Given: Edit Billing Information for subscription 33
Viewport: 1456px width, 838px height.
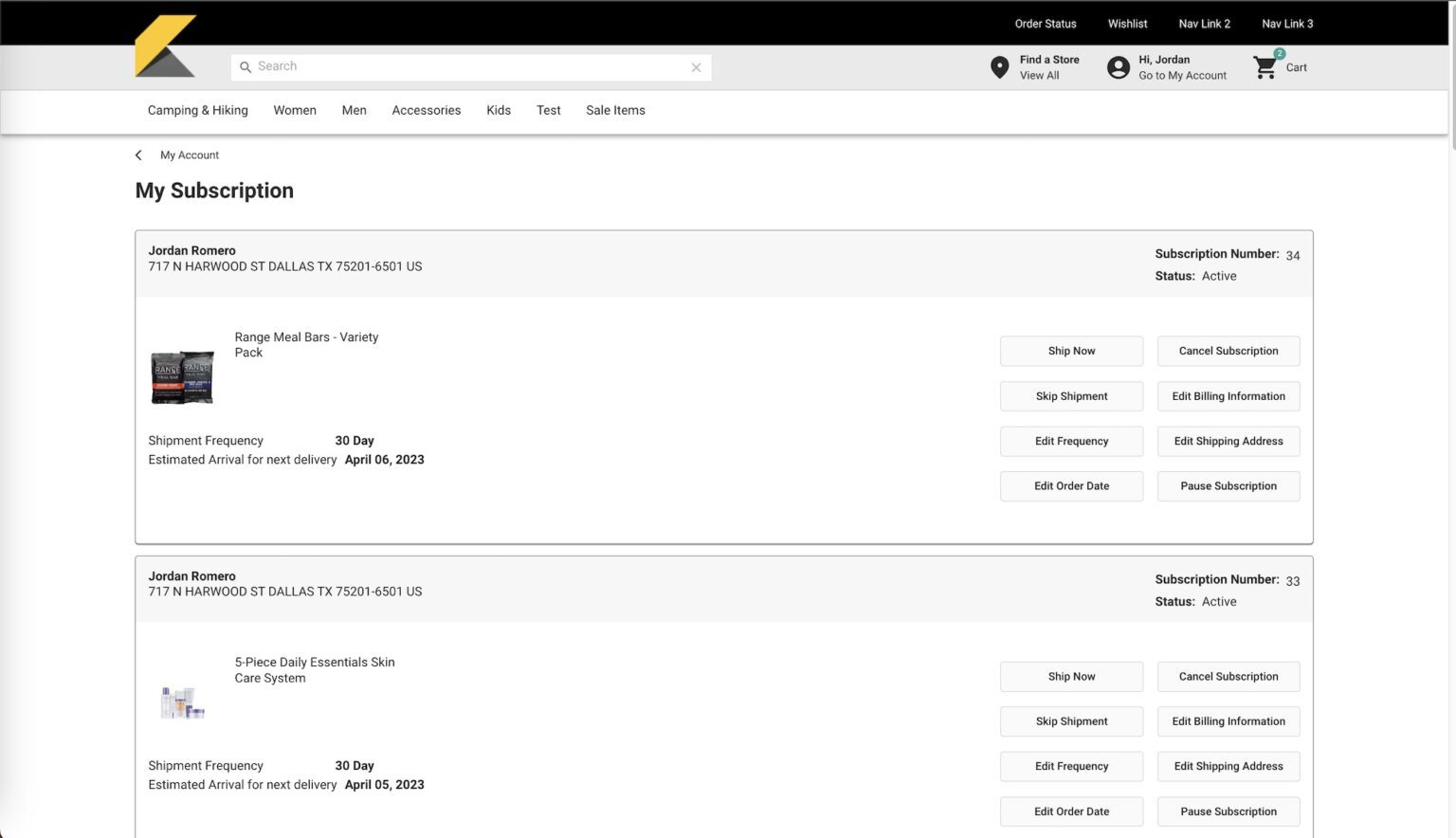Looking at the screenshot, I should tap(1228, 720).
